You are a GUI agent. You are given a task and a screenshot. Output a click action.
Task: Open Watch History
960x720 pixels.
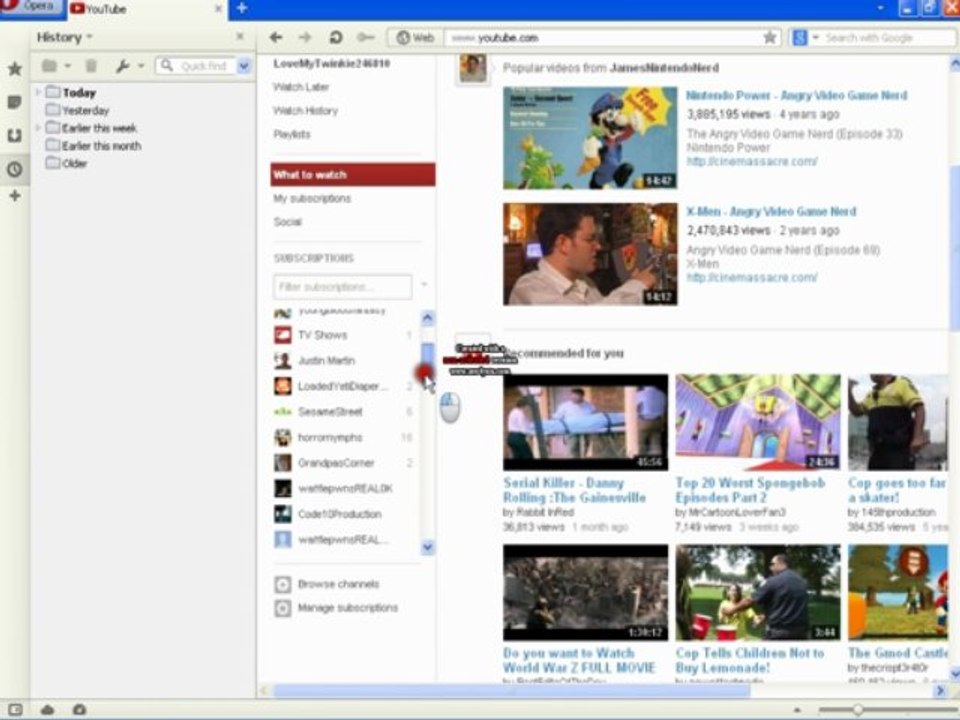[305, 111]
